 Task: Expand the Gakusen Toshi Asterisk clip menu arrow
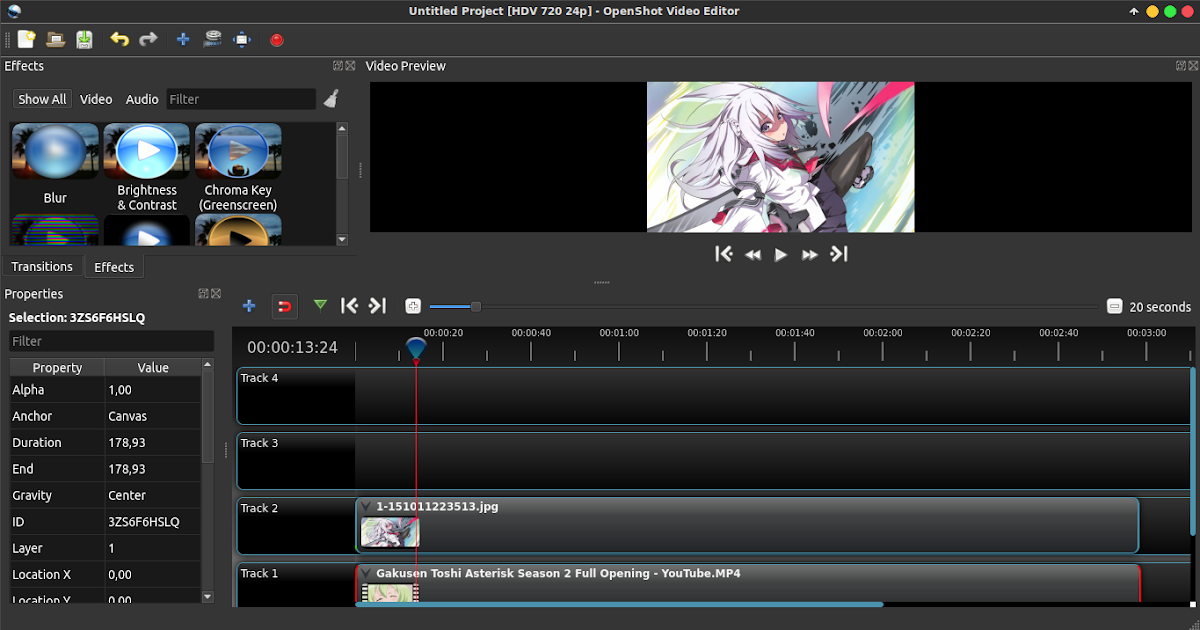pyautogui.click(x=364, y=572)
